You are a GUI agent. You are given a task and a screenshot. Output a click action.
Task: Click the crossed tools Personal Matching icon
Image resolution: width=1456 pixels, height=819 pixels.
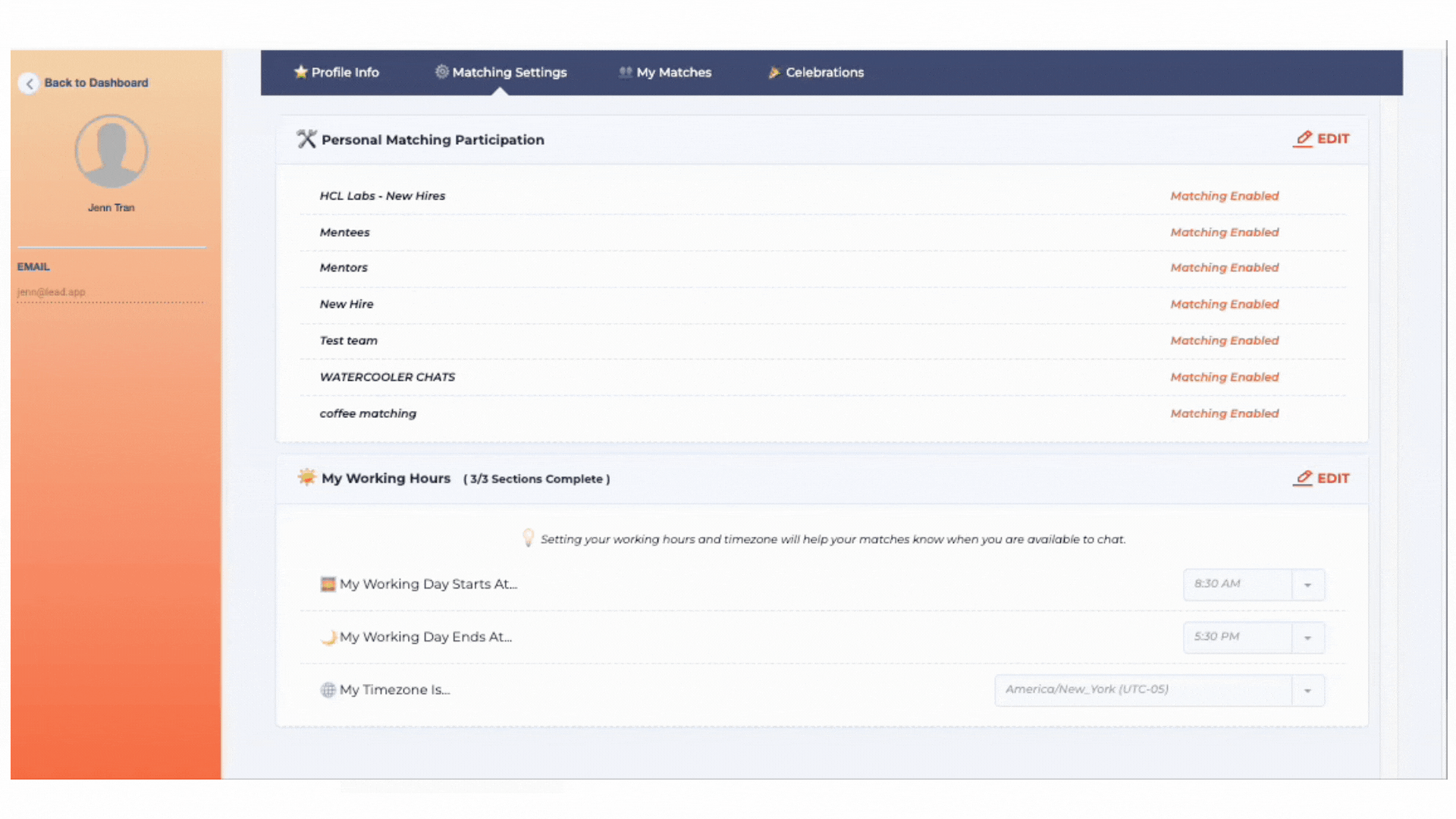[306, 139]
